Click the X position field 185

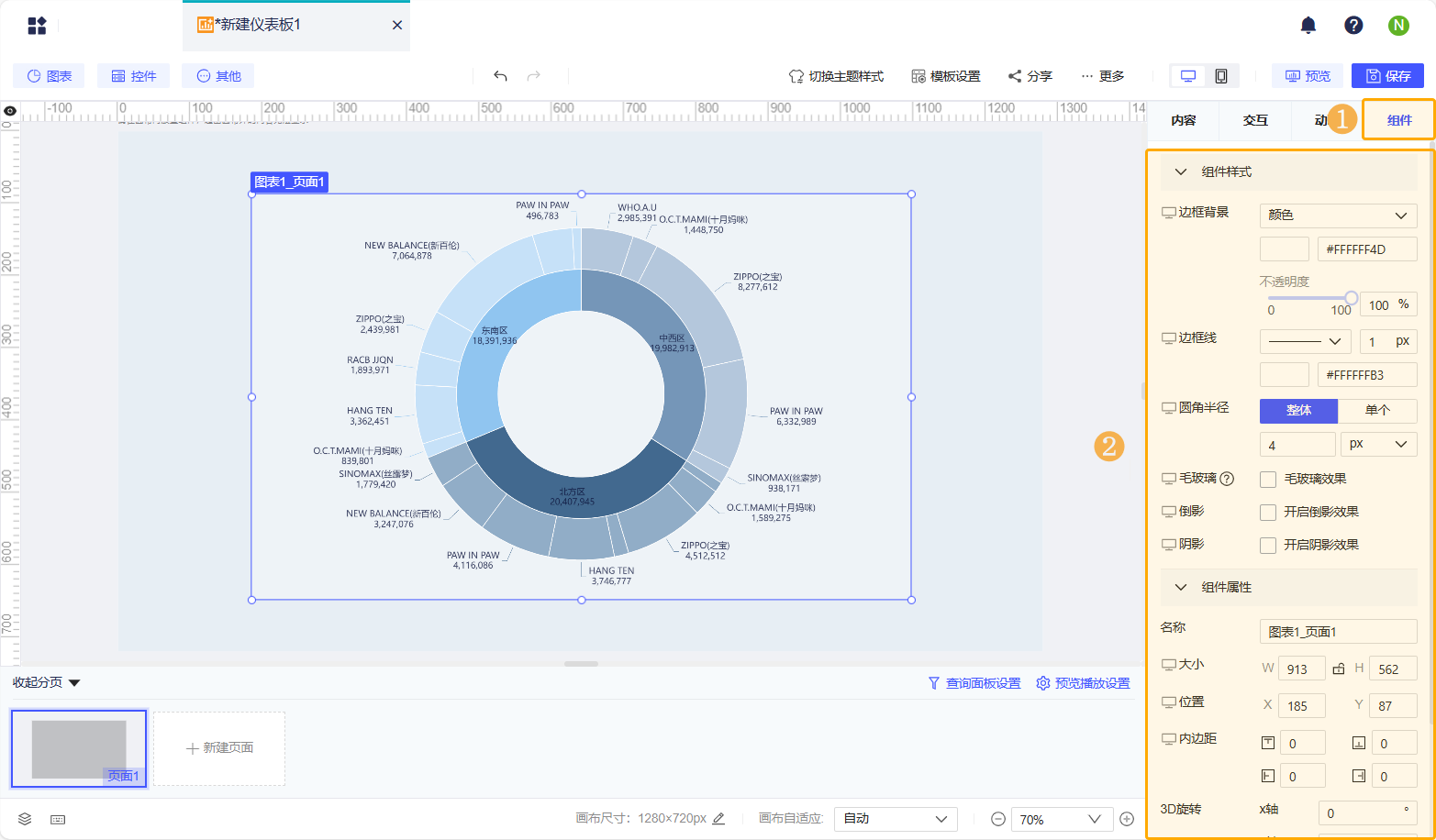coord(1302,706)
